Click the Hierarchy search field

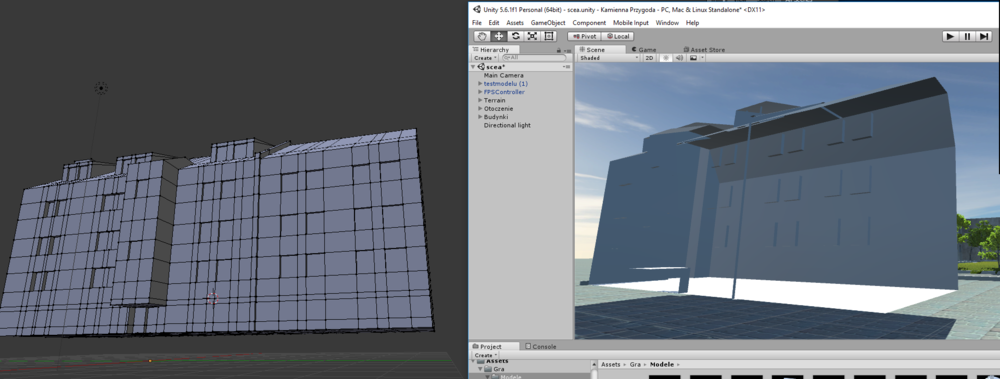point(533,57)
